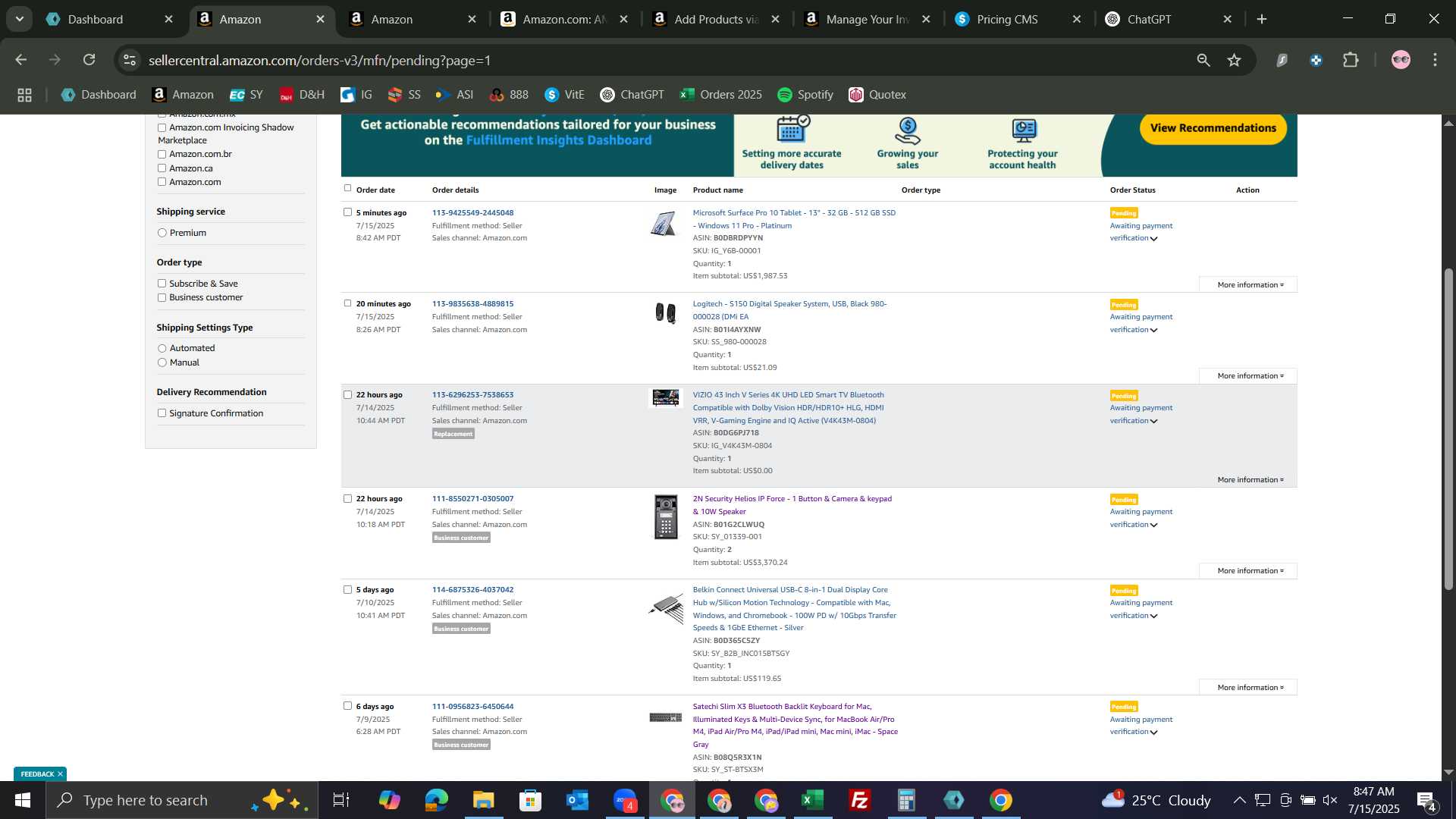Screen dimensions: 1456x819
Task: Switch to the Dashboard tab
Action: pos(110,19)
